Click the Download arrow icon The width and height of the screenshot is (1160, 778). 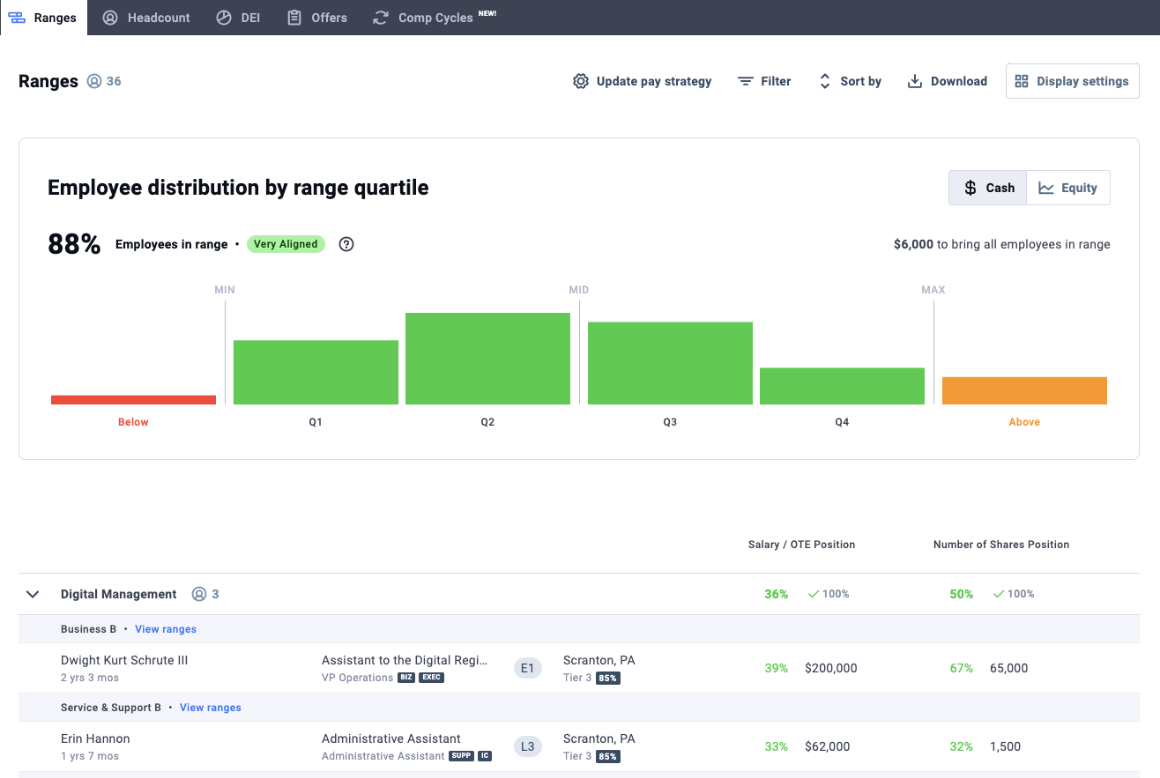(915, 81)
